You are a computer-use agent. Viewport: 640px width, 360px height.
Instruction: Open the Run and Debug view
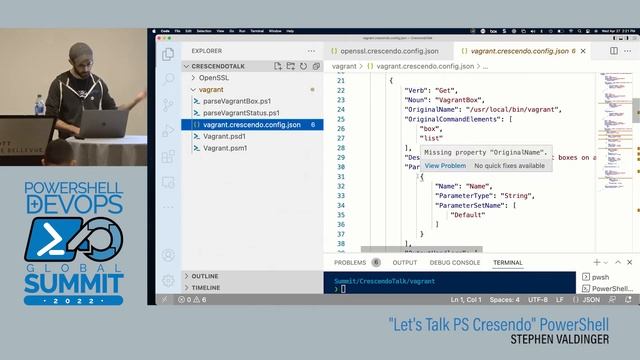pos(168,131)
